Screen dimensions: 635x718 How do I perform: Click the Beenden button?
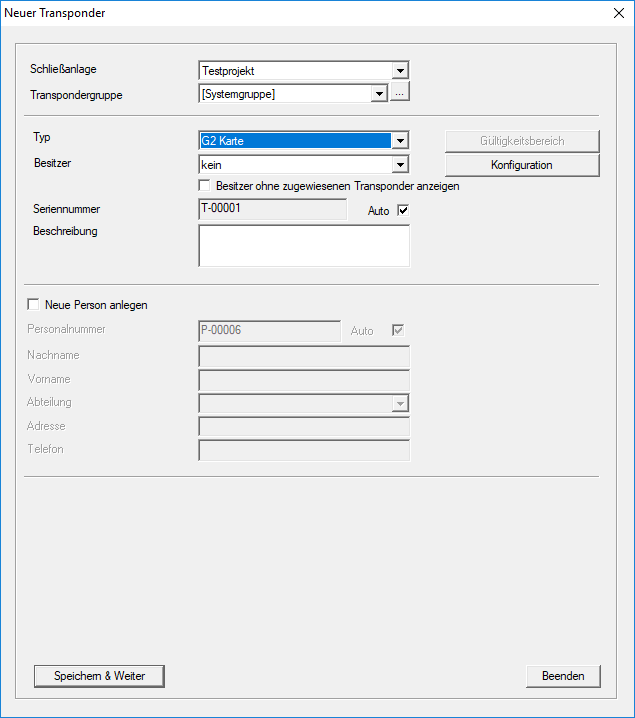[563, 676]
